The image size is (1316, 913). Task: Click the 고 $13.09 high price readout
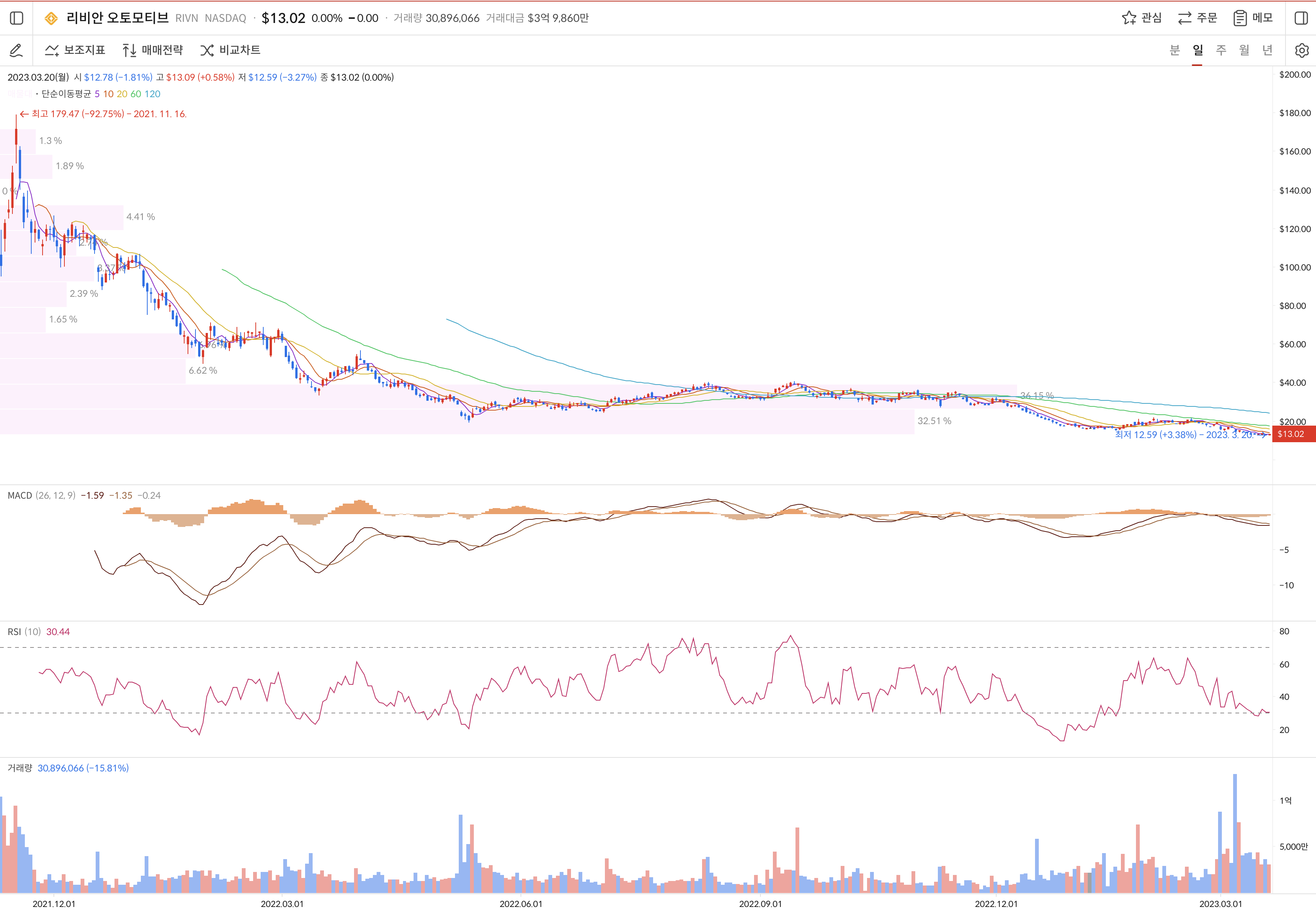point(195,77)
